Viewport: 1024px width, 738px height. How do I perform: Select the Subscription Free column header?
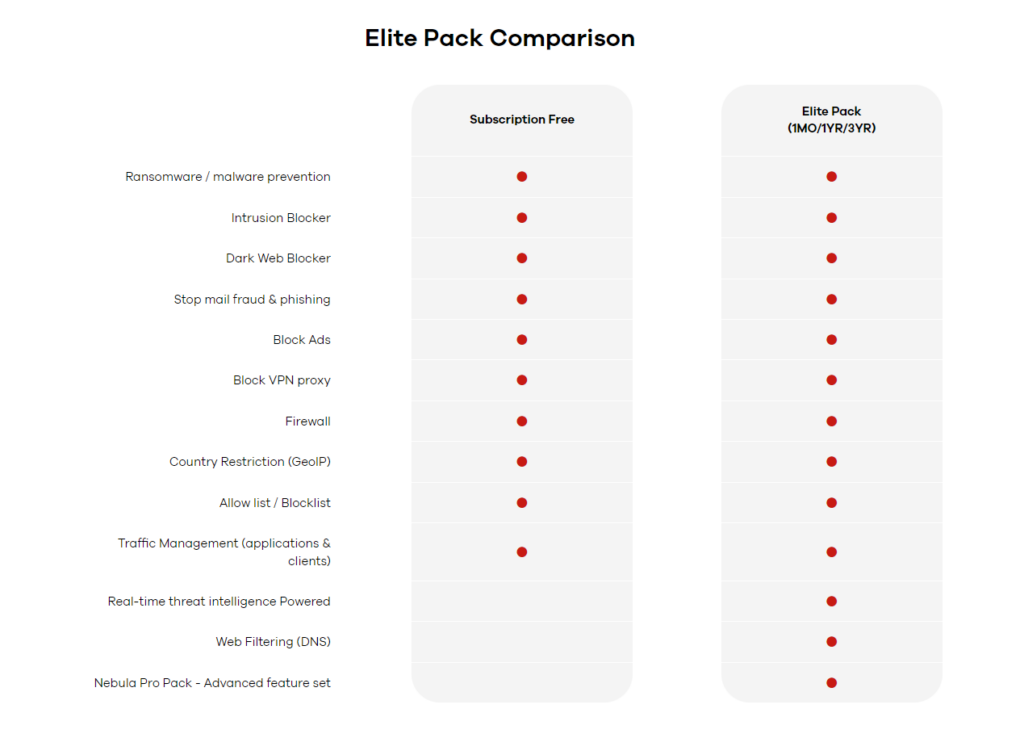(522, 120)
